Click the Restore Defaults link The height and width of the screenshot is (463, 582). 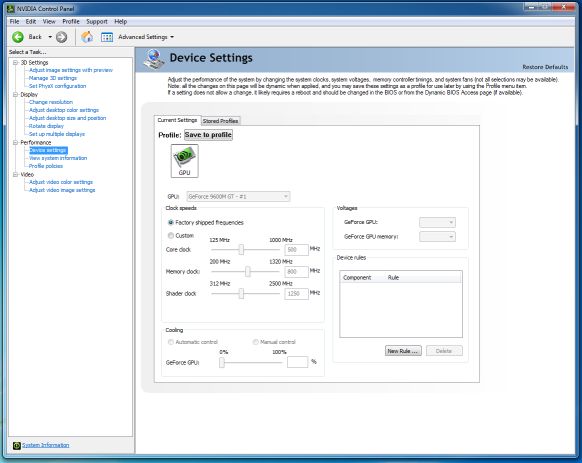545,67
